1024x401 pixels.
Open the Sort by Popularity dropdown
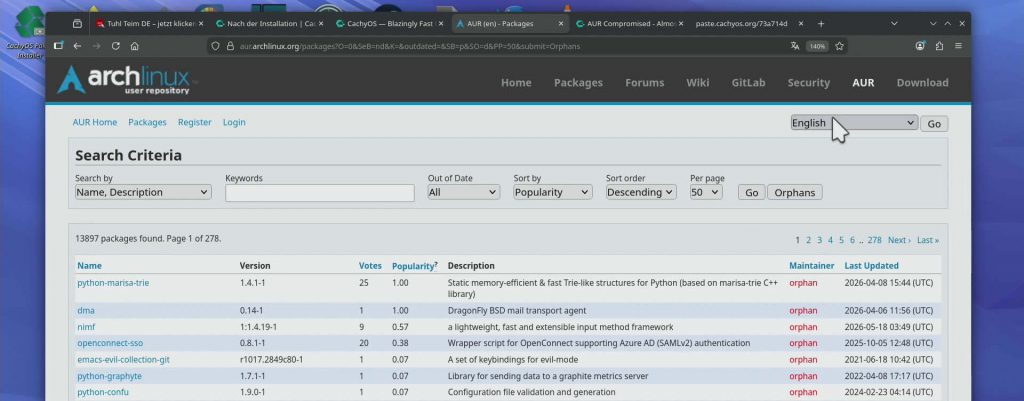click(552, 192)
